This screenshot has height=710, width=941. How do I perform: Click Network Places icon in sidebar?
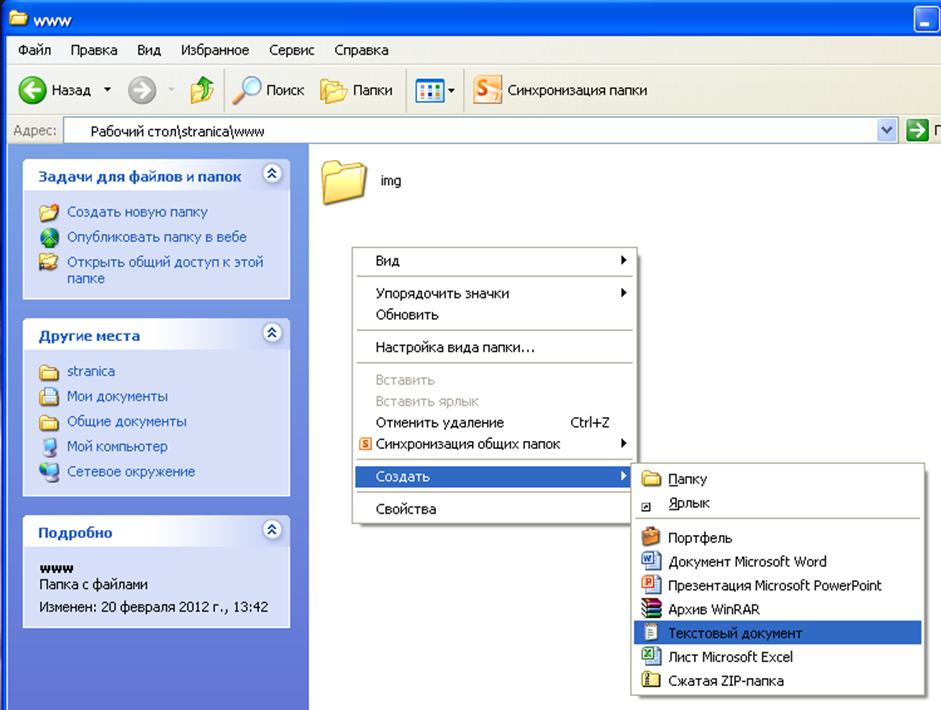[49, 472]
